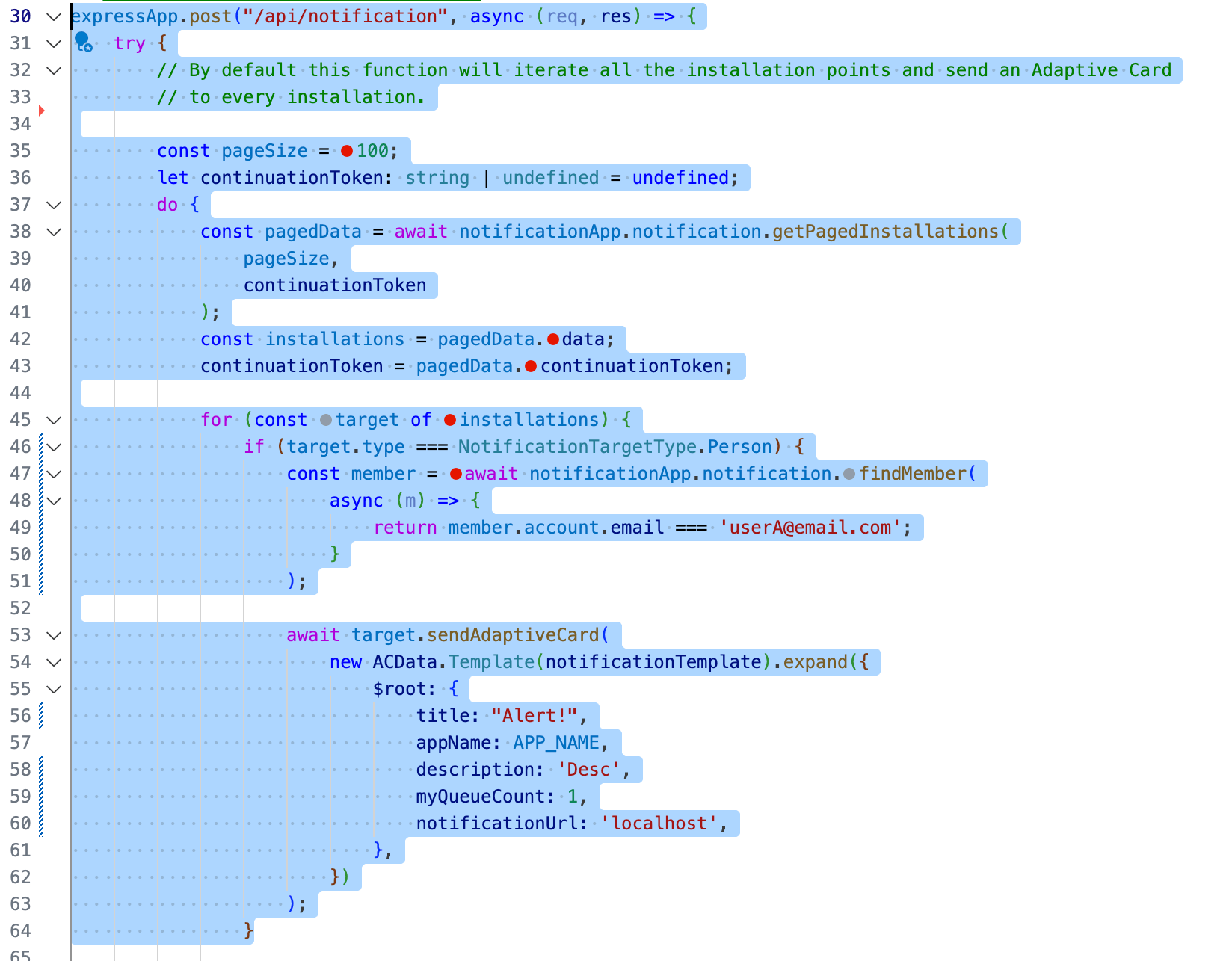The width and height of the screenshot is (1232, 961).
Task: Click the "/api/notification" route string
Action: [x=345, y=16]
